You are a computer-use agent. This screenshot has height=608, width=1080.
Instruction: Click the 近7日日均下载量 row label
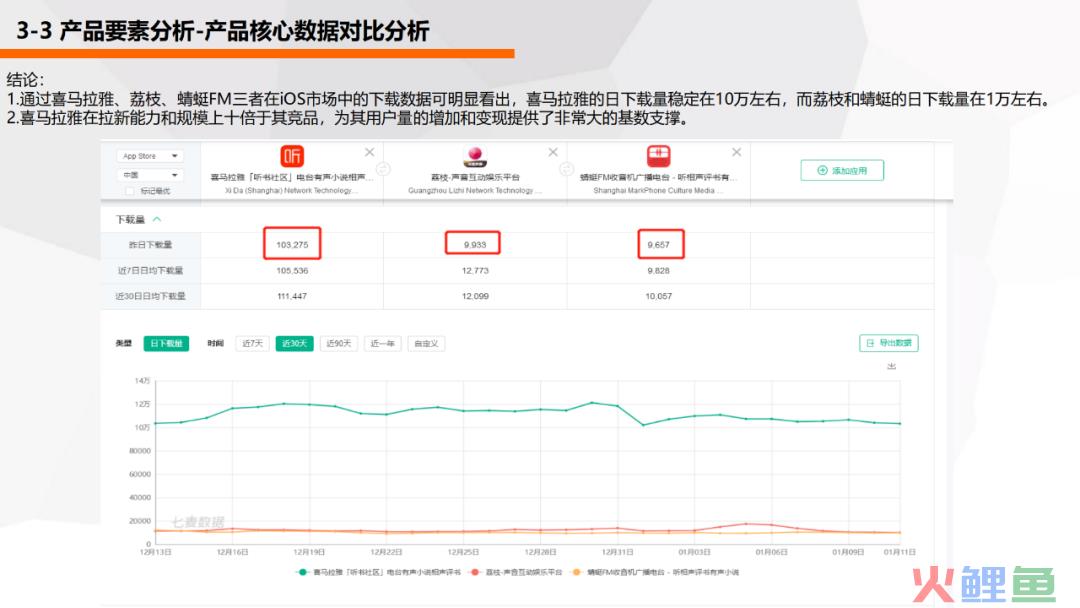(150, 271)
